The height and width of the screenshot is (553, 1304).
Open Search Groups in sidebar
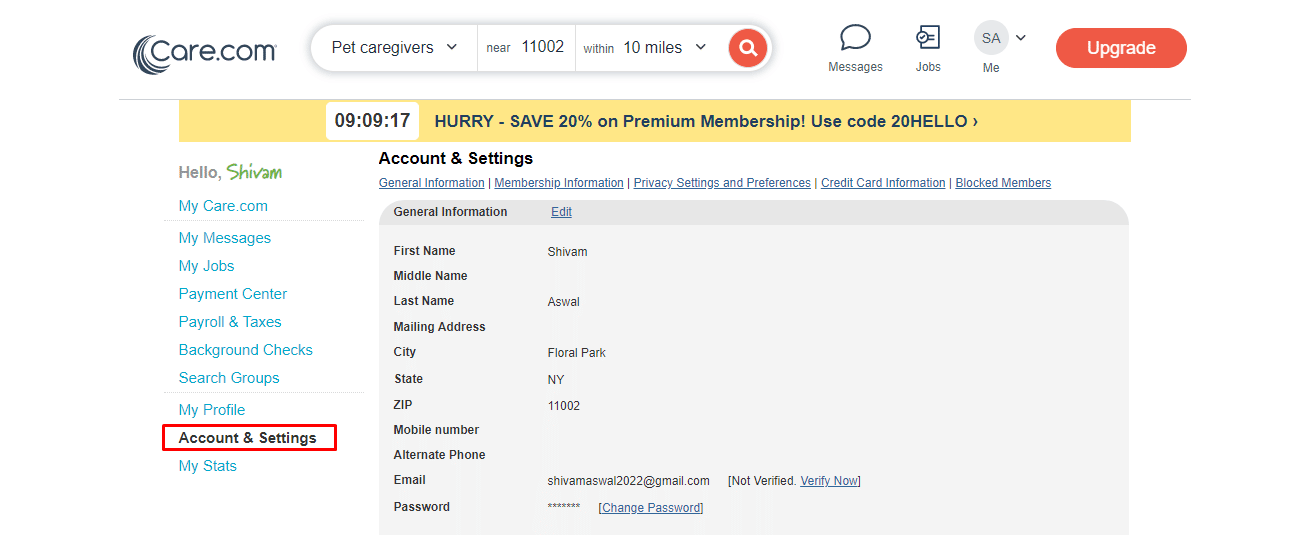tap(229, 378)
